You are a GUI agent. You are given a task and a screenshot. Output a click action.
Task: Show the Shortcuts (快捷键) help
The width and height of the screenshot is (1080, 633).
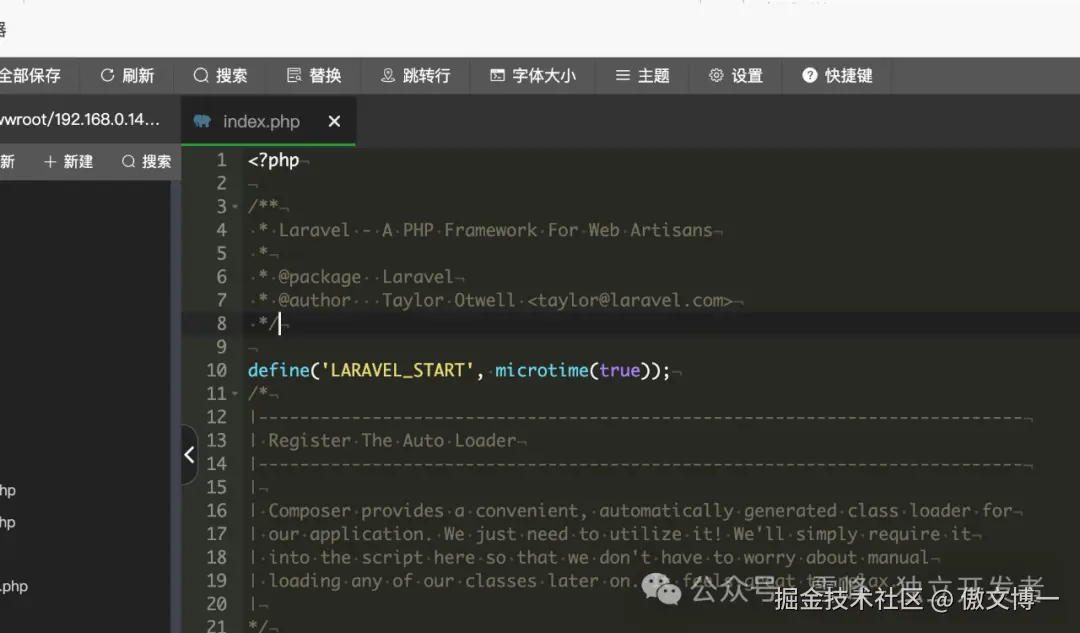click(x=838, y=76)
